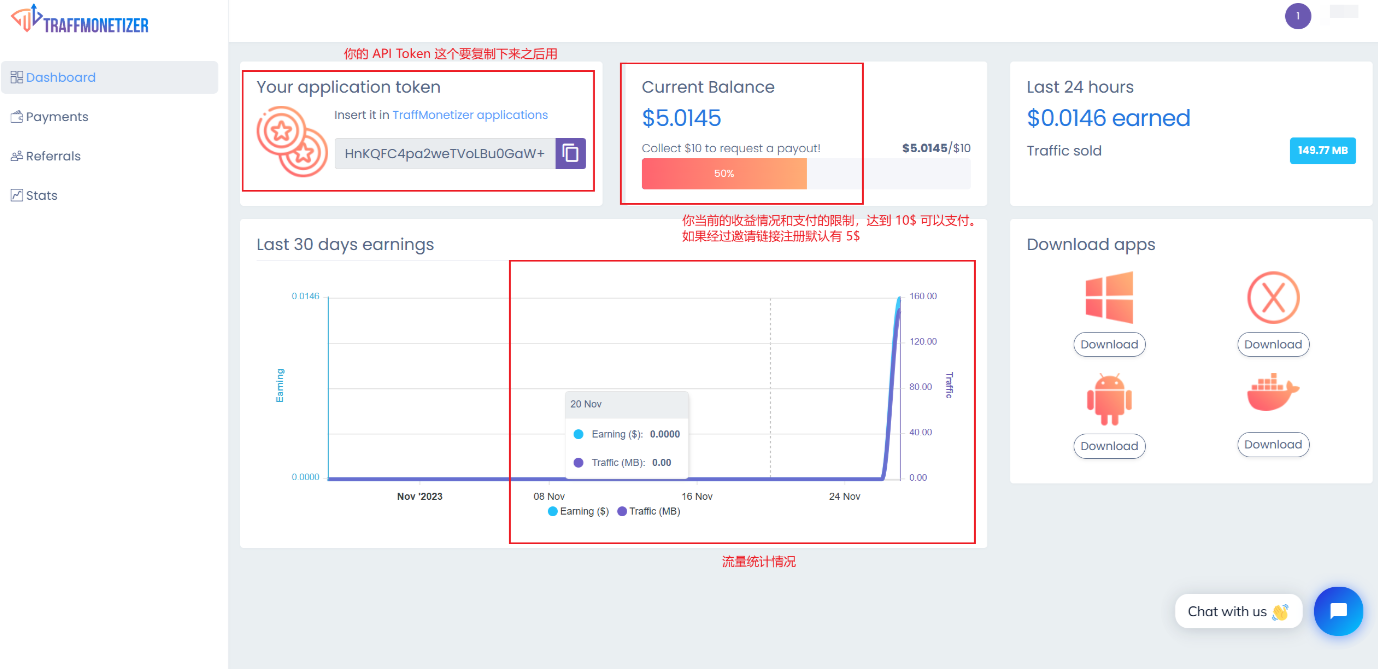The width and height of the screenshot is (1378, 669).
Task: Click the macOS X app icon
Action: point(1272,297)
